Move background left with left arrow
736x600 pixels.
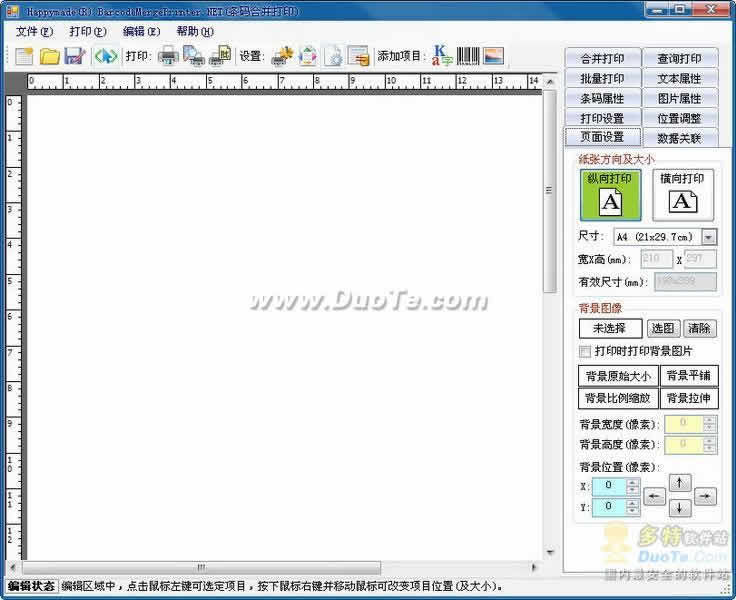[x=654, y=496]
